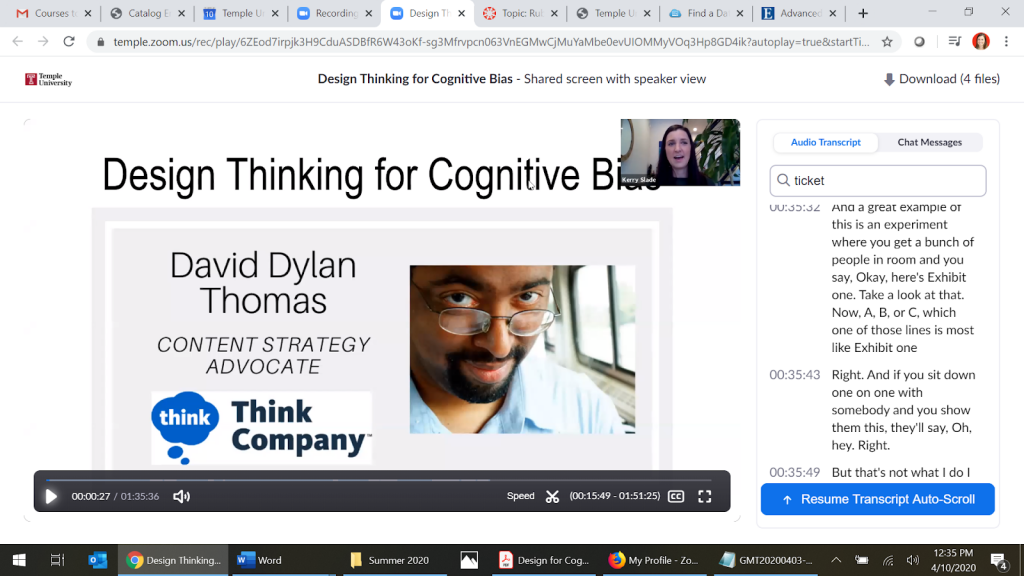Open the taskbar clock and date
The width and height of the screenshot is (1024, 576).
pyautogui.click(x=953, y=560)
